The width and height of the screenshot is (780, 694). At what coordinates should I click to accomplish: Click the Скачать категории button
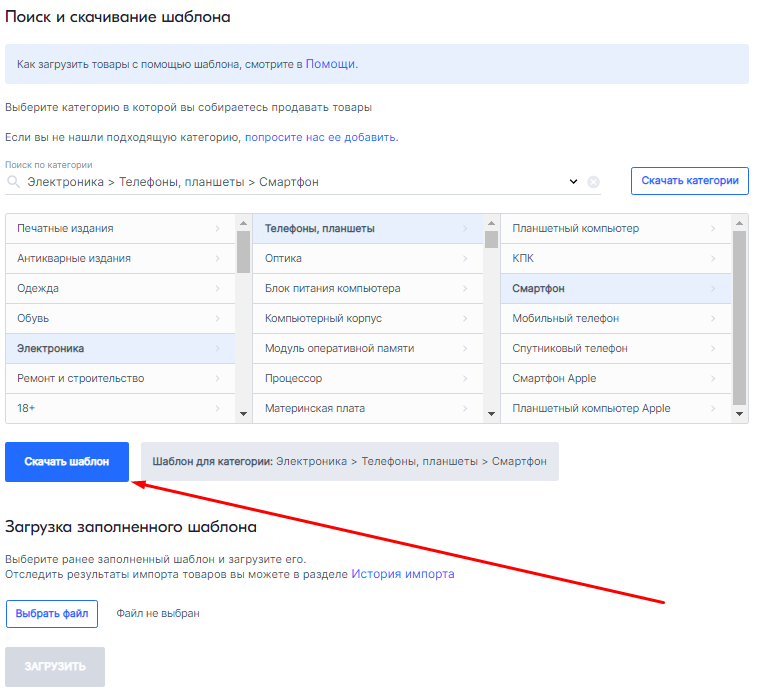click(690, 181)
